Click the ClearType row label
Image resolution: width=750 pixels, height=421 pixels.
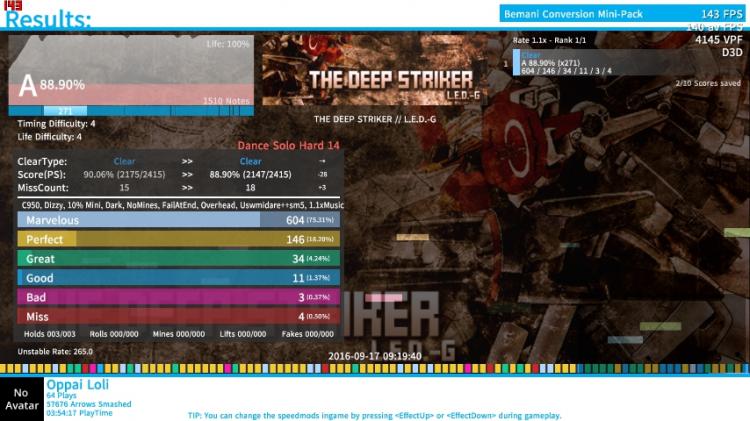[42, 161]
